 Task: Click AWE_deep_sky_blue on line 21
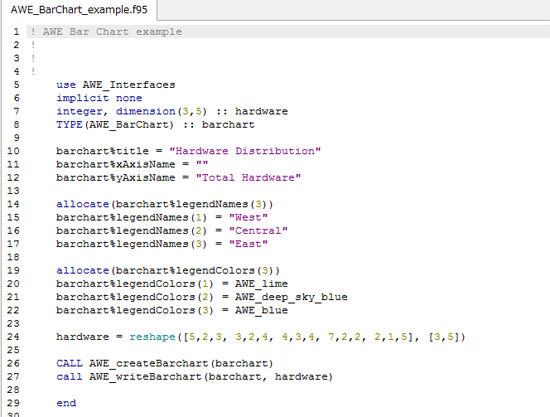[291, 297]
